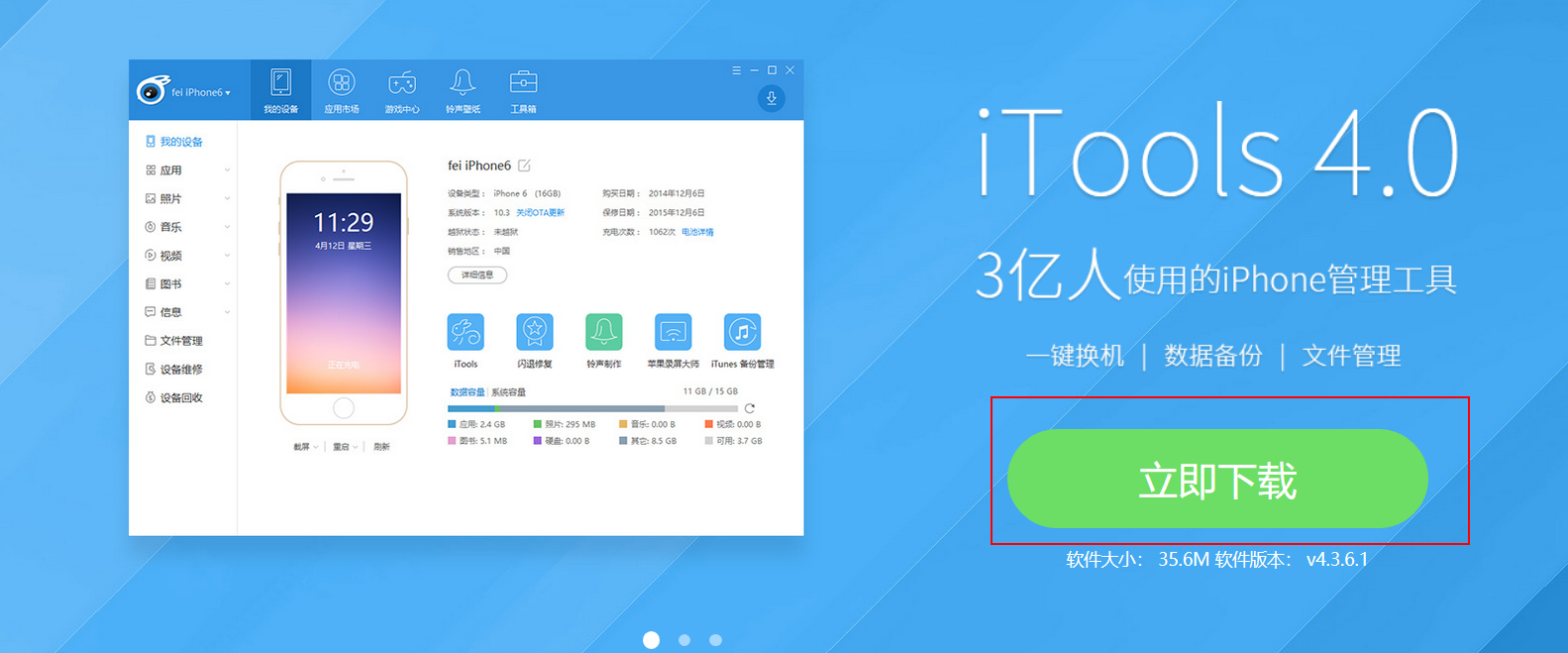Open 图书 in the sidebar
Viewport: 1568px width, 653px height.
(x=164, y=283)
